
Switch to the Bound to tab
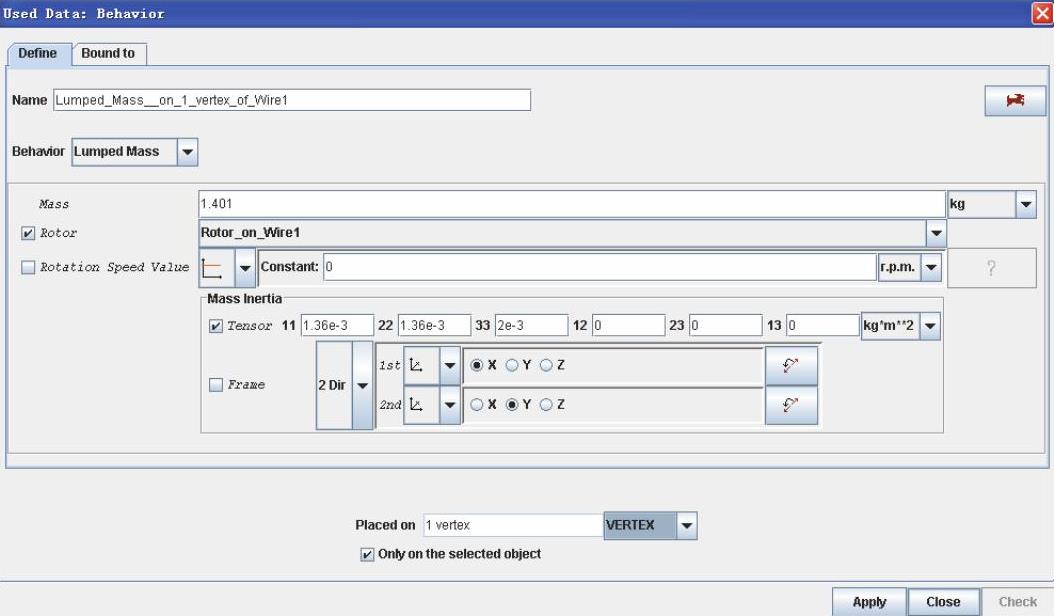pos(114,53)
